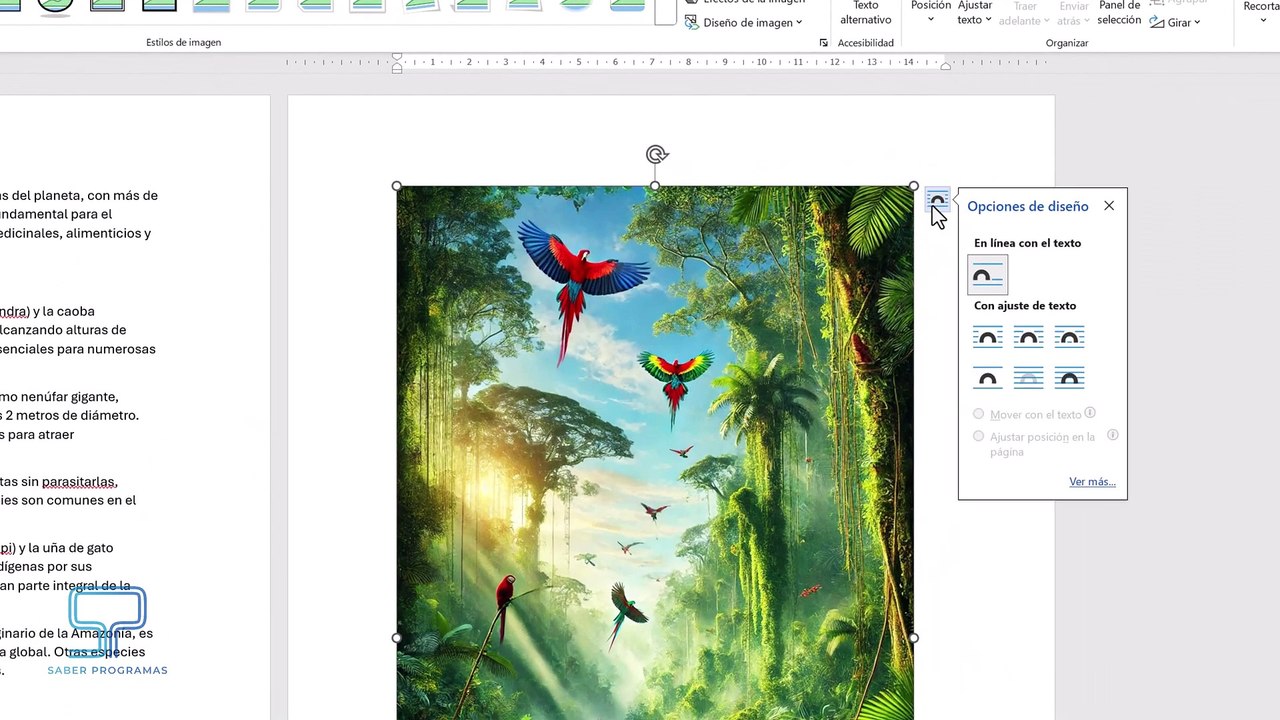
Task: Select top and bottom text wrapping
Action: point(987,378)
